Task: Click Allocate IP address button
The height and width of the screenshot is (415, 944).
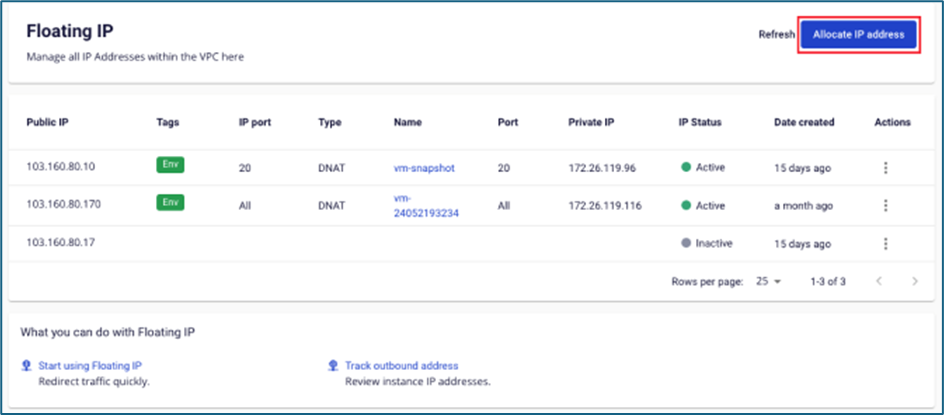Action: pos(858,34)
